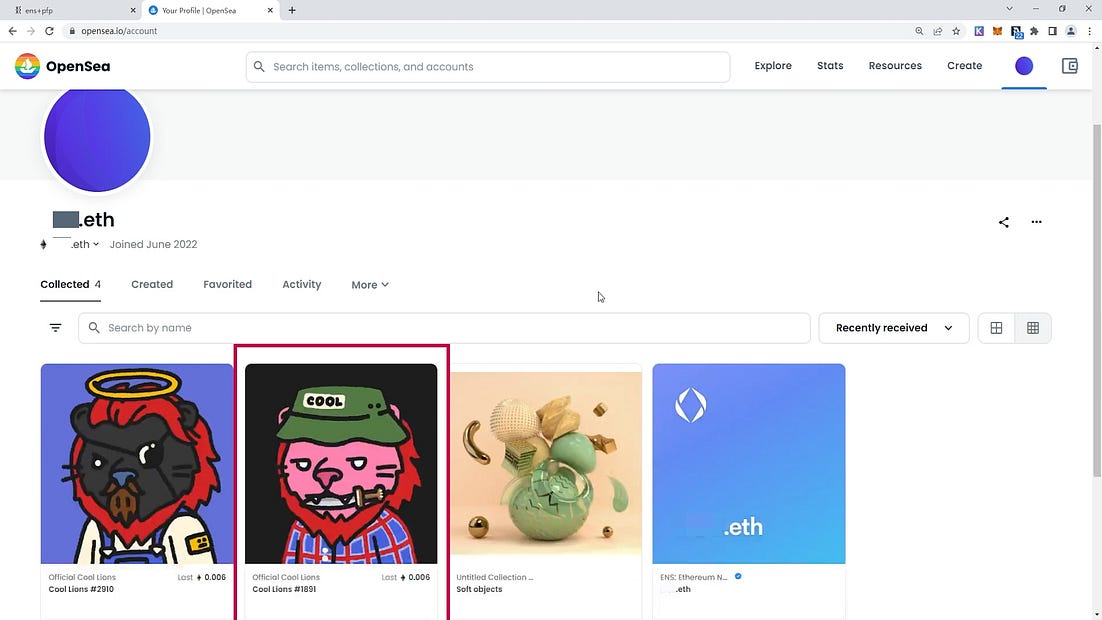Viewport: 1102px width, 620px height.
Task: Share the profile with share icon
Action: tap(1004, 222)
